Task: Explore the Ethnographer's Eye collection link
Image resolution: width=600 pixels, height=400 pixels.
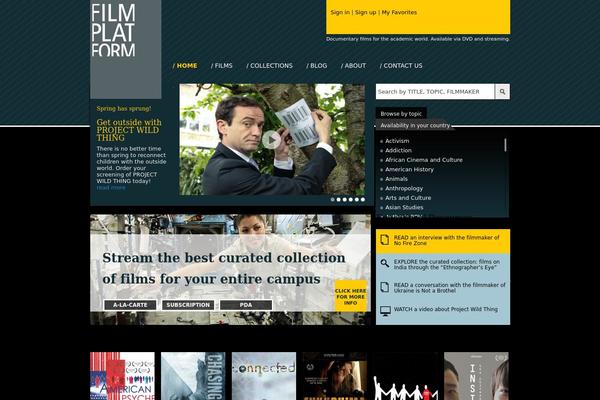Action: pos(447,264)
